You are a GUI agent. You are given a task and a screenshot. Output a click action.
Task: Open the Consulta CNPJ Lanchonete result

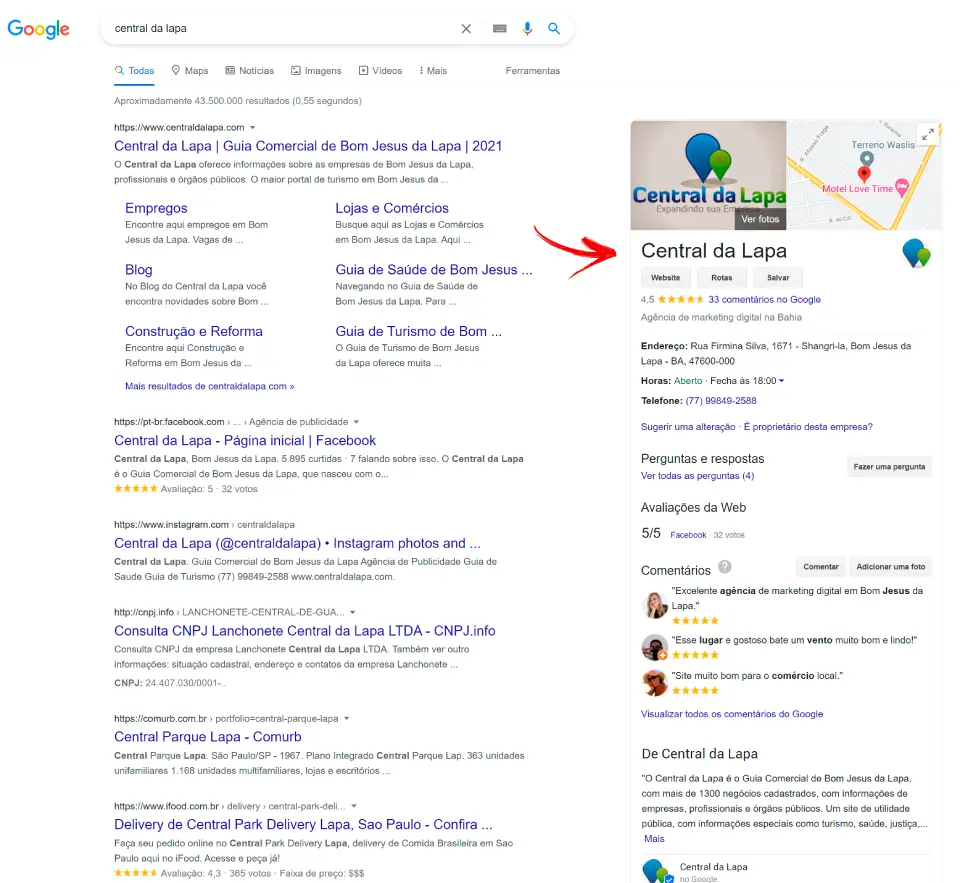click(x=304, y=631)
